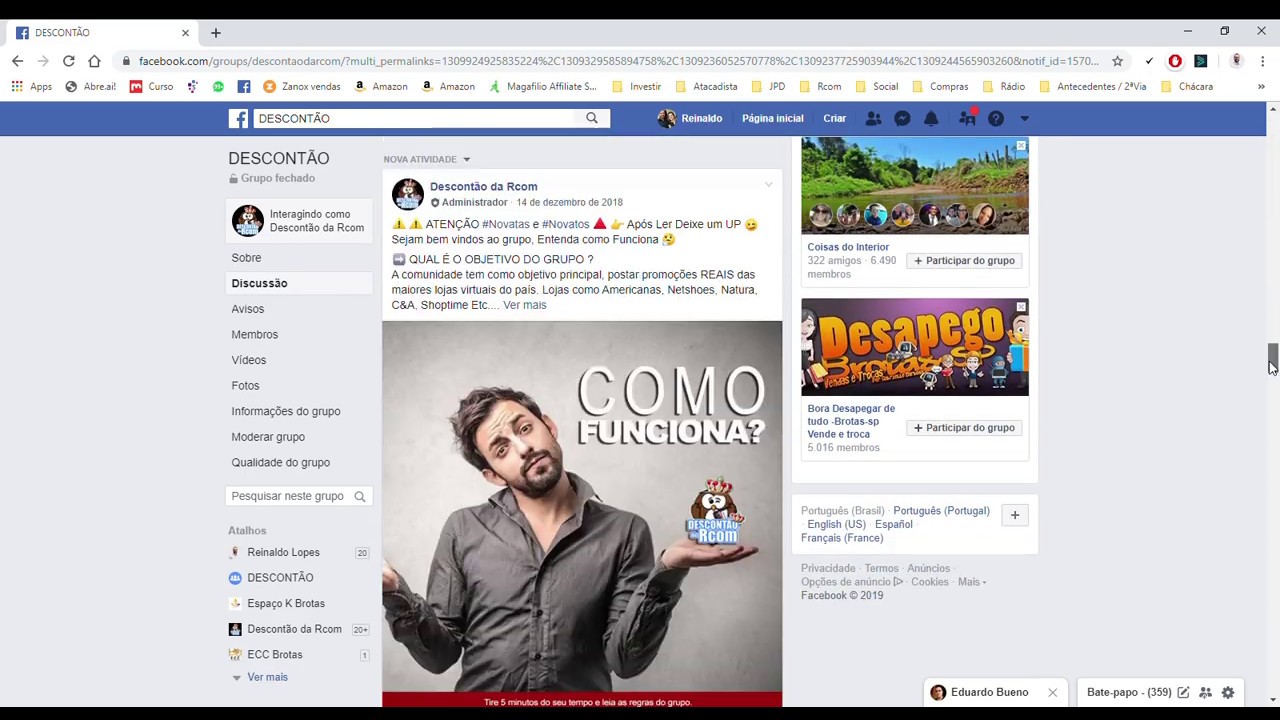Image resolution: width=1280 pixels, height=720 pixels.
Task: Go to Página inicial
Action: [x=772, y=118]
